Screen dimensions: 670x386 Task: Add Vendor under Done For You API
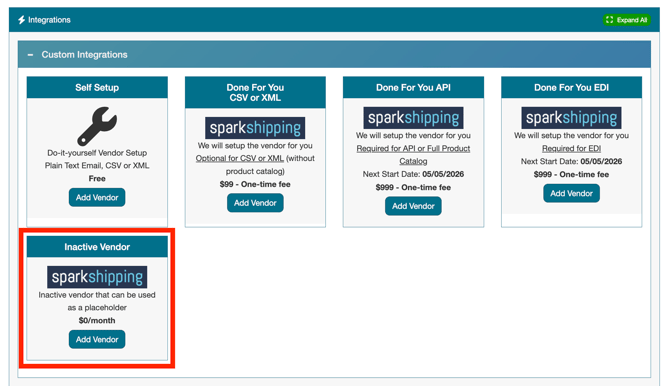(413, 206)
